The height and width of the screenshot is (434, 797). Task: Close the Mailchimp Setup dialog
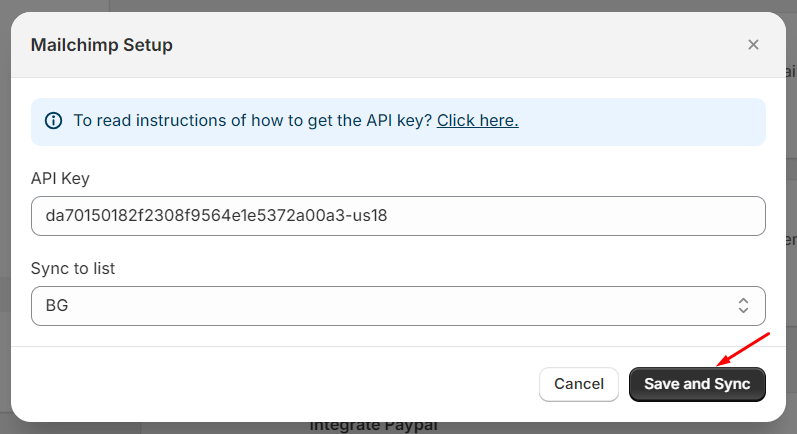point(753,45)
